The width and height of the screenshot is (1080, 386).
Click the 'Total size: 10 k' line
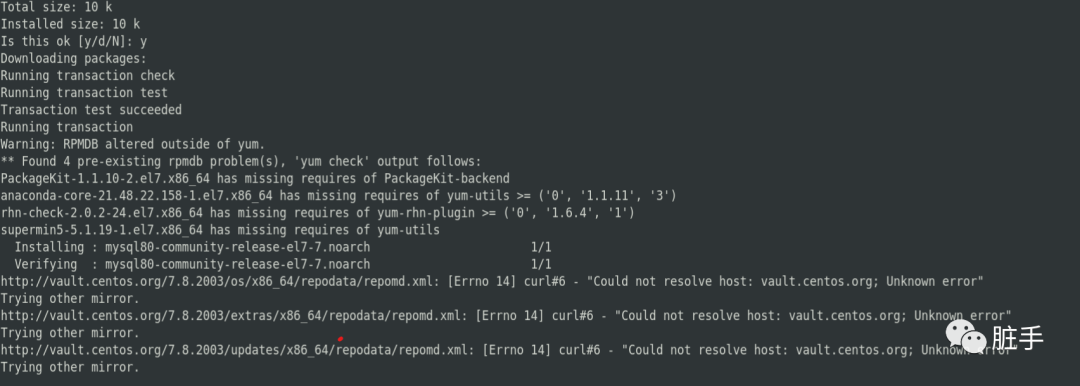56,7
